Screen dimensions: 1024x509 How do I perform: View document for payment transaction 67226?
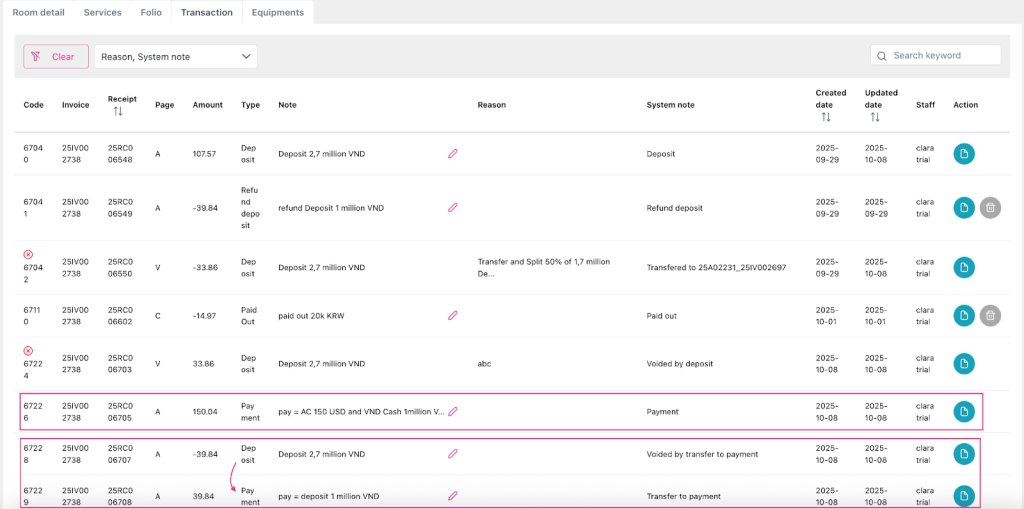[963, 411]
